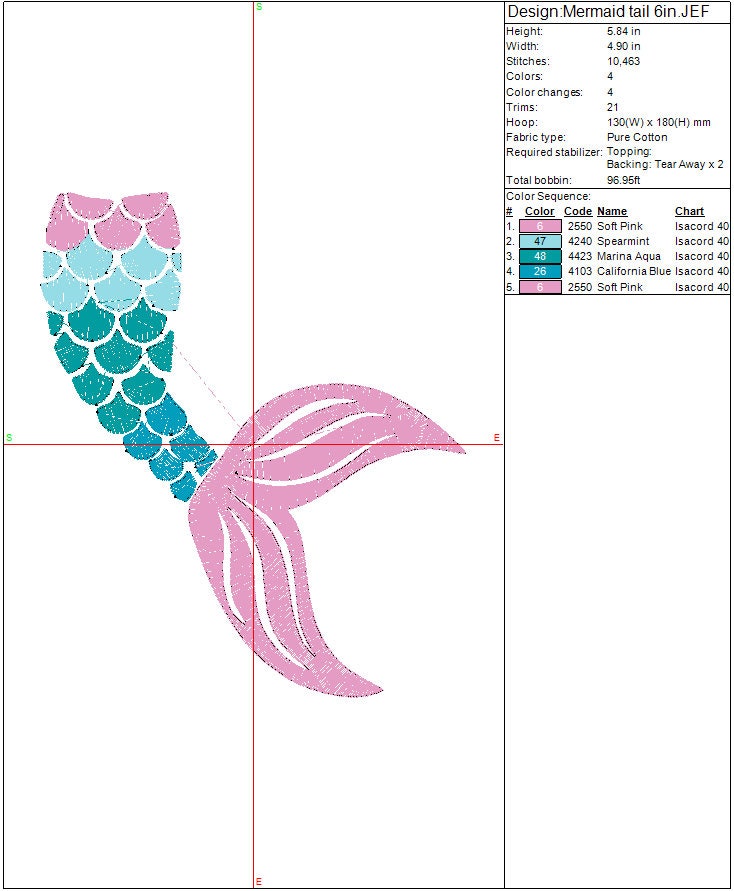Click the Hoop size 130(W) x 180(H) mm
734x891 pixels.
point(658,122)
